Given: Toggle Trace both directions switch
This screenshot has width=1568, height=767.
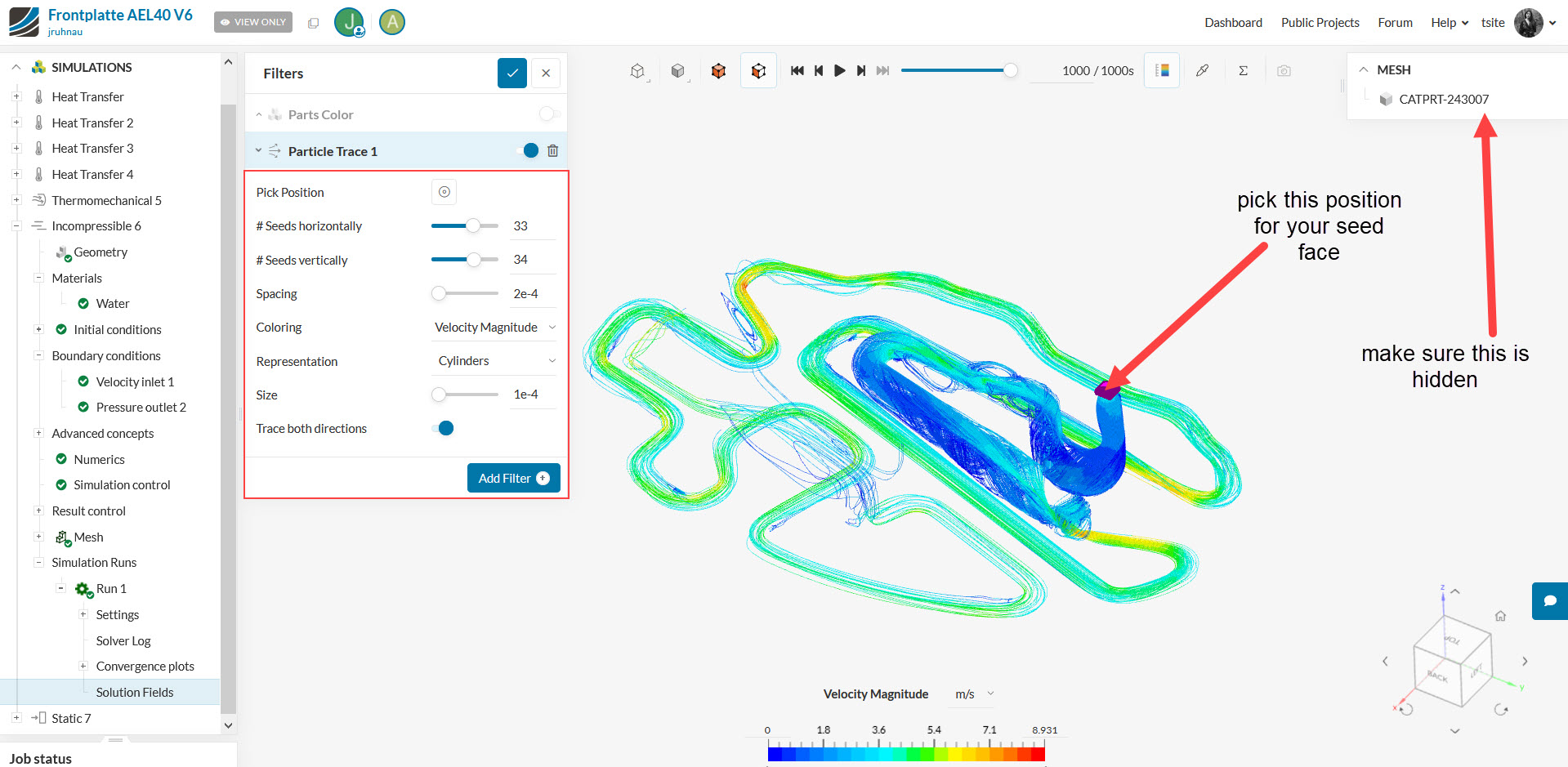Looking at the screenshot, I should (443, 428).
